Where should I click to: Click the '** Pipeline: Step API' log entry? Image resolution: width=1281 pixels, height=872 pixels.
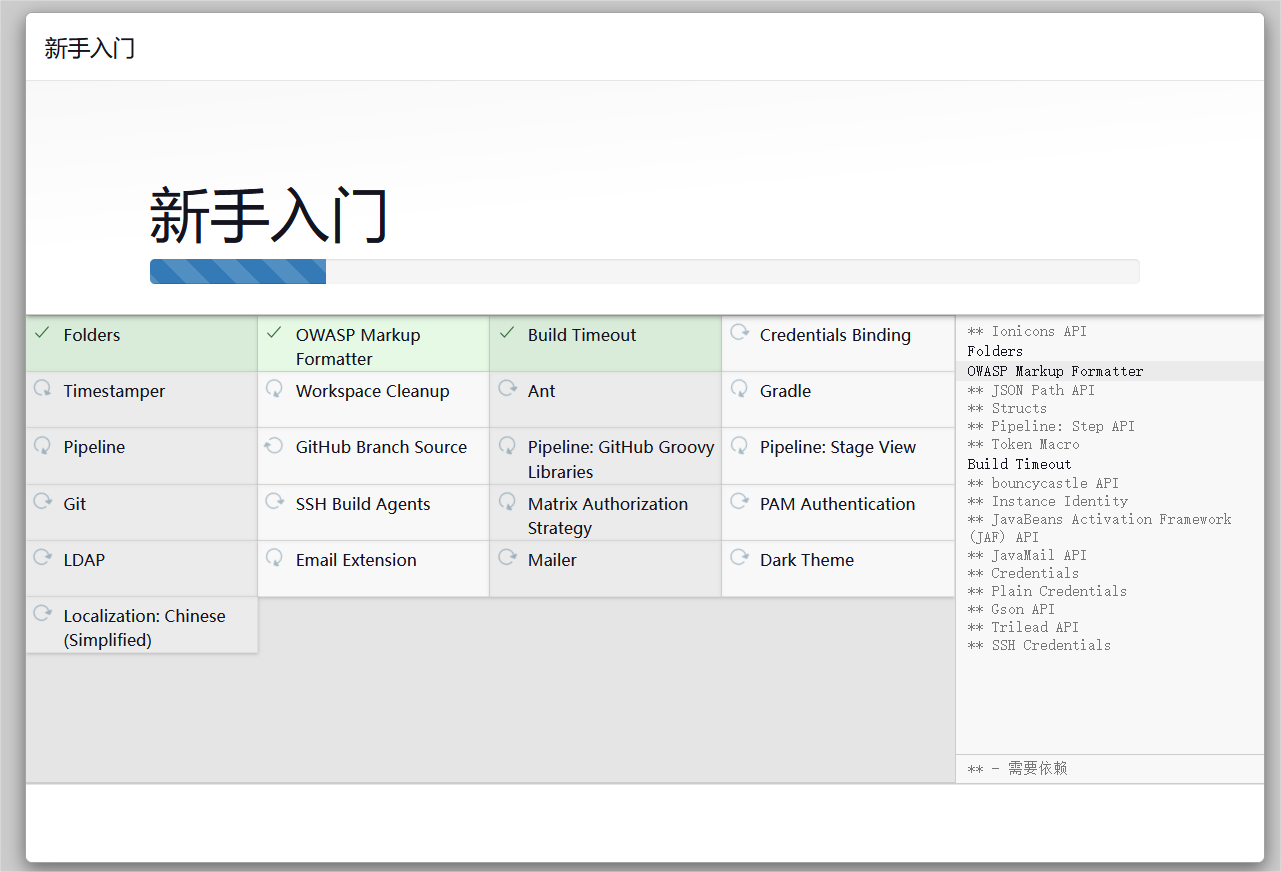pyautogui.click(x=1051, y=426)
